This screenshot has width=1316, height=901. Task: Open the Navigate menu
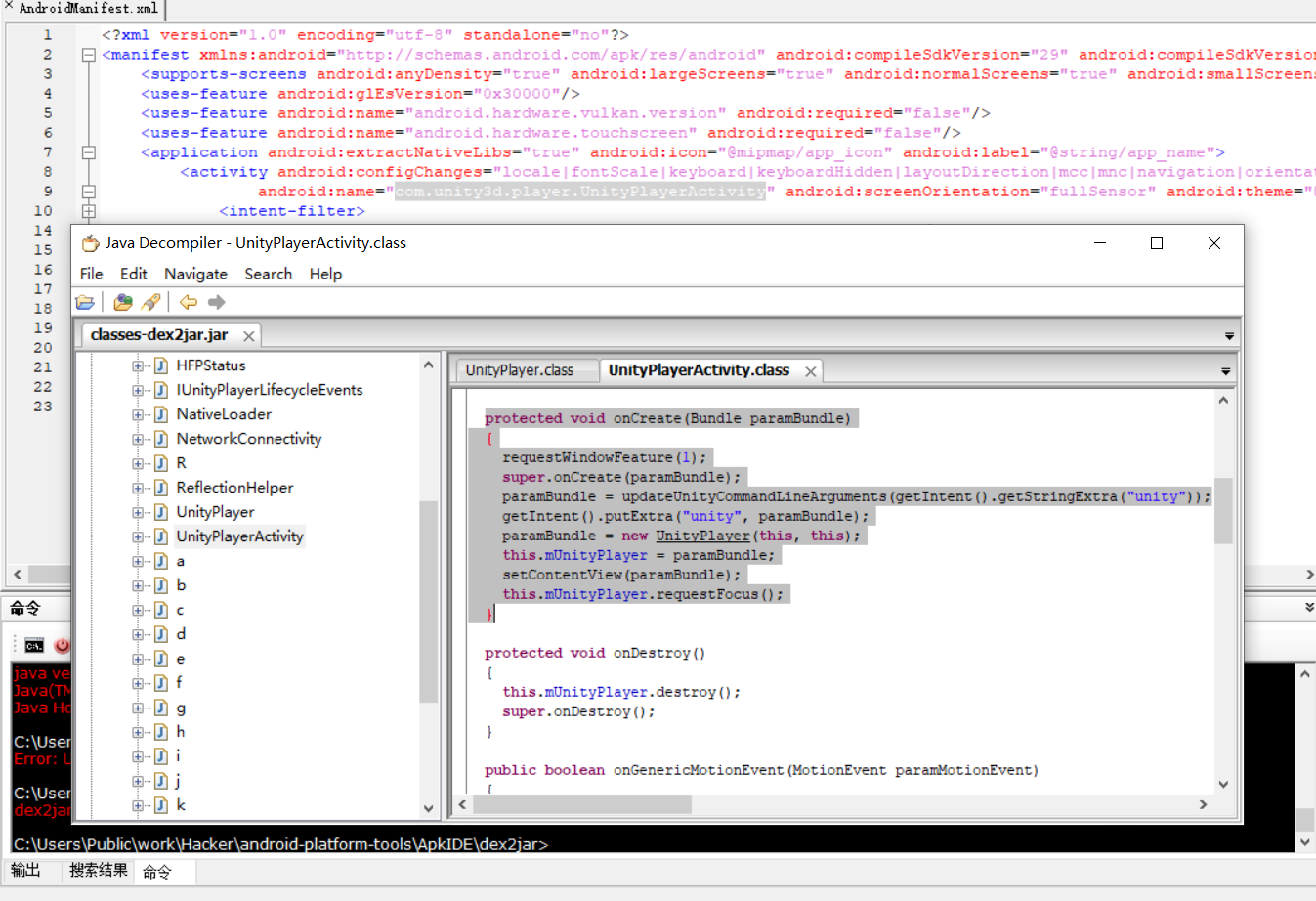pyautogui.click(x=195, y=274)
